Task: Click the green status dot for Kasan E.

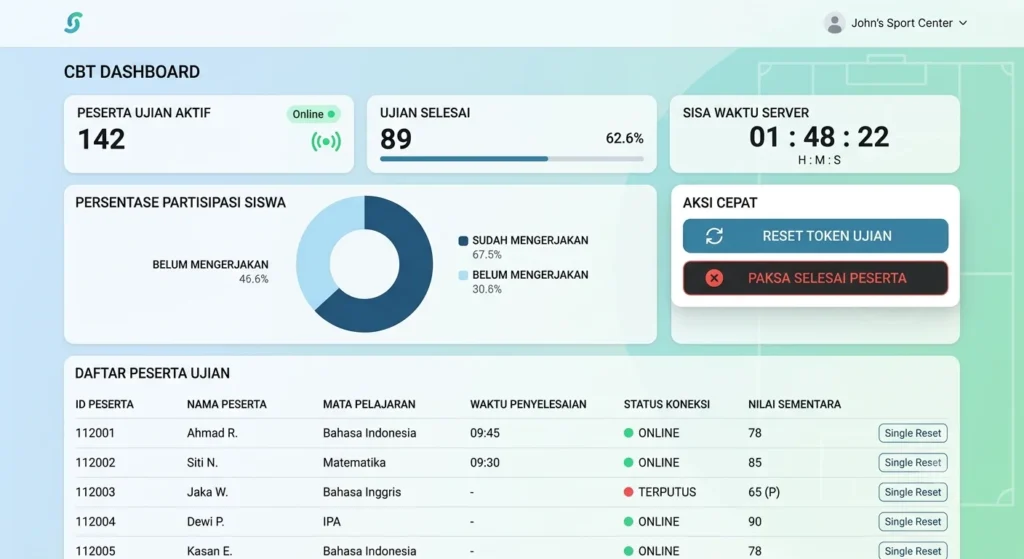Action: pyautogui.click(x=628, y=551)
